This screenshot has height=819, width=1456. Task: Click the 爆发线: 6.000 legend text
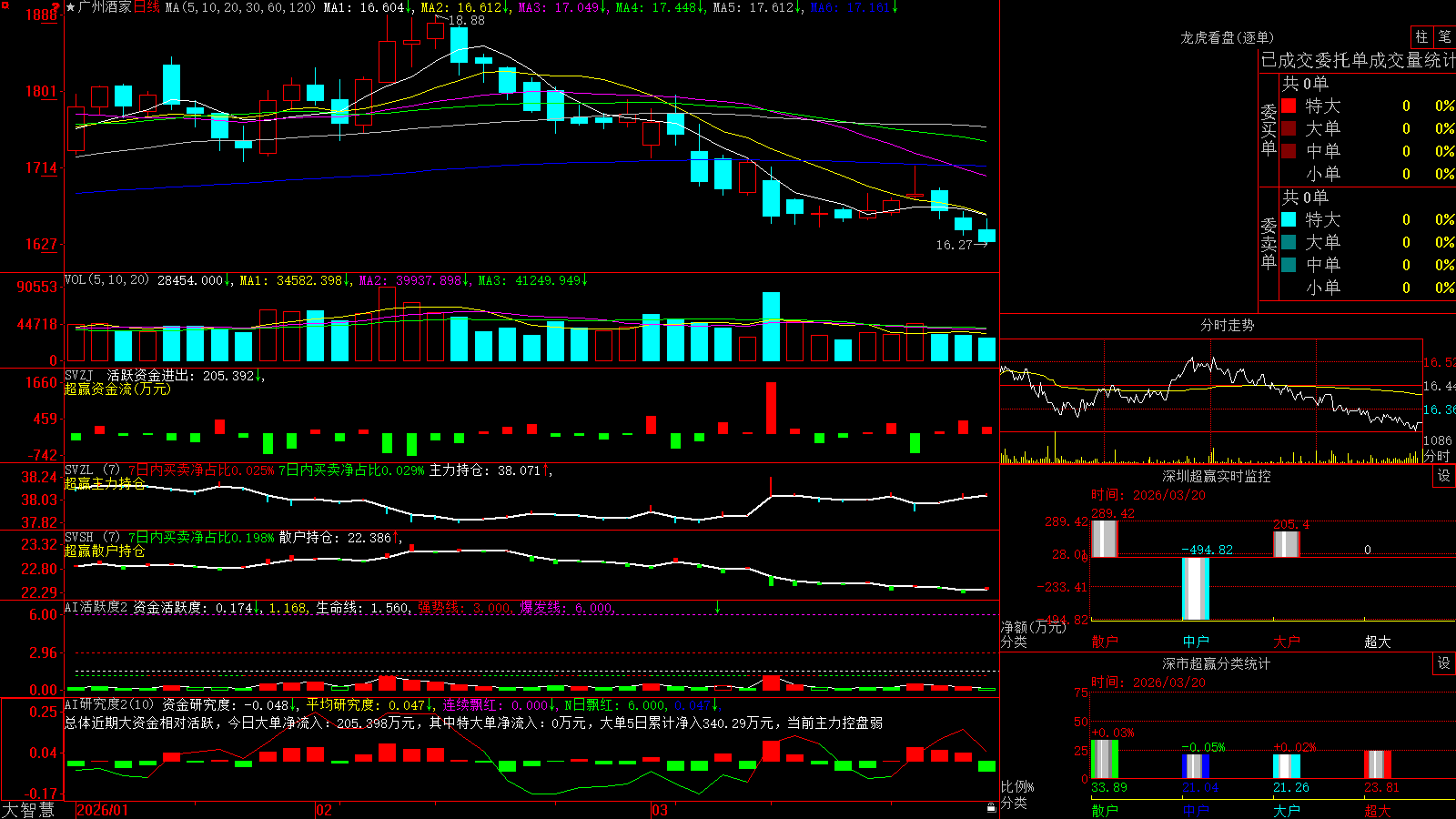[x=566, y=608]
